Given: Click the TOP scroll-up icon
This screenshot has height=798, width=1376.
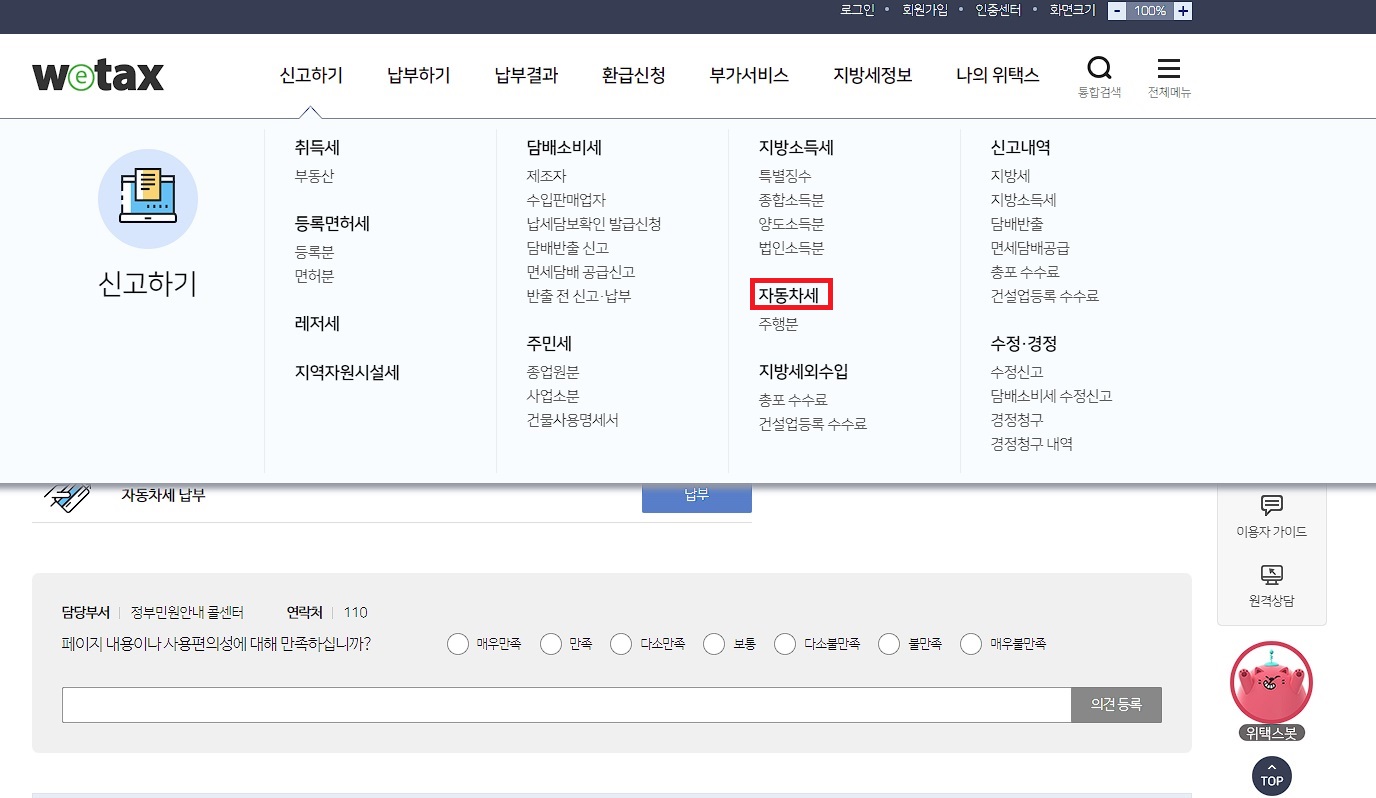Looking at the screenshot, I should (x=1271, y=775).
